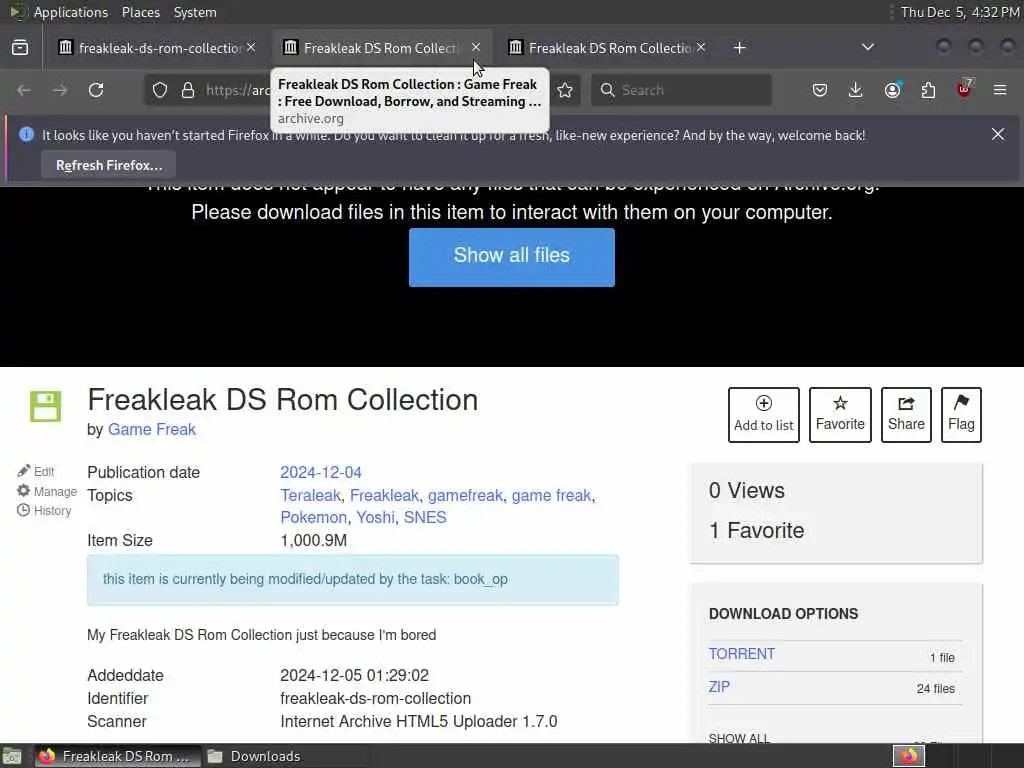The width and height of the screenshot is (1024, 768).
Task: Click SHOW ALL download options
Action: click(739, 738)
